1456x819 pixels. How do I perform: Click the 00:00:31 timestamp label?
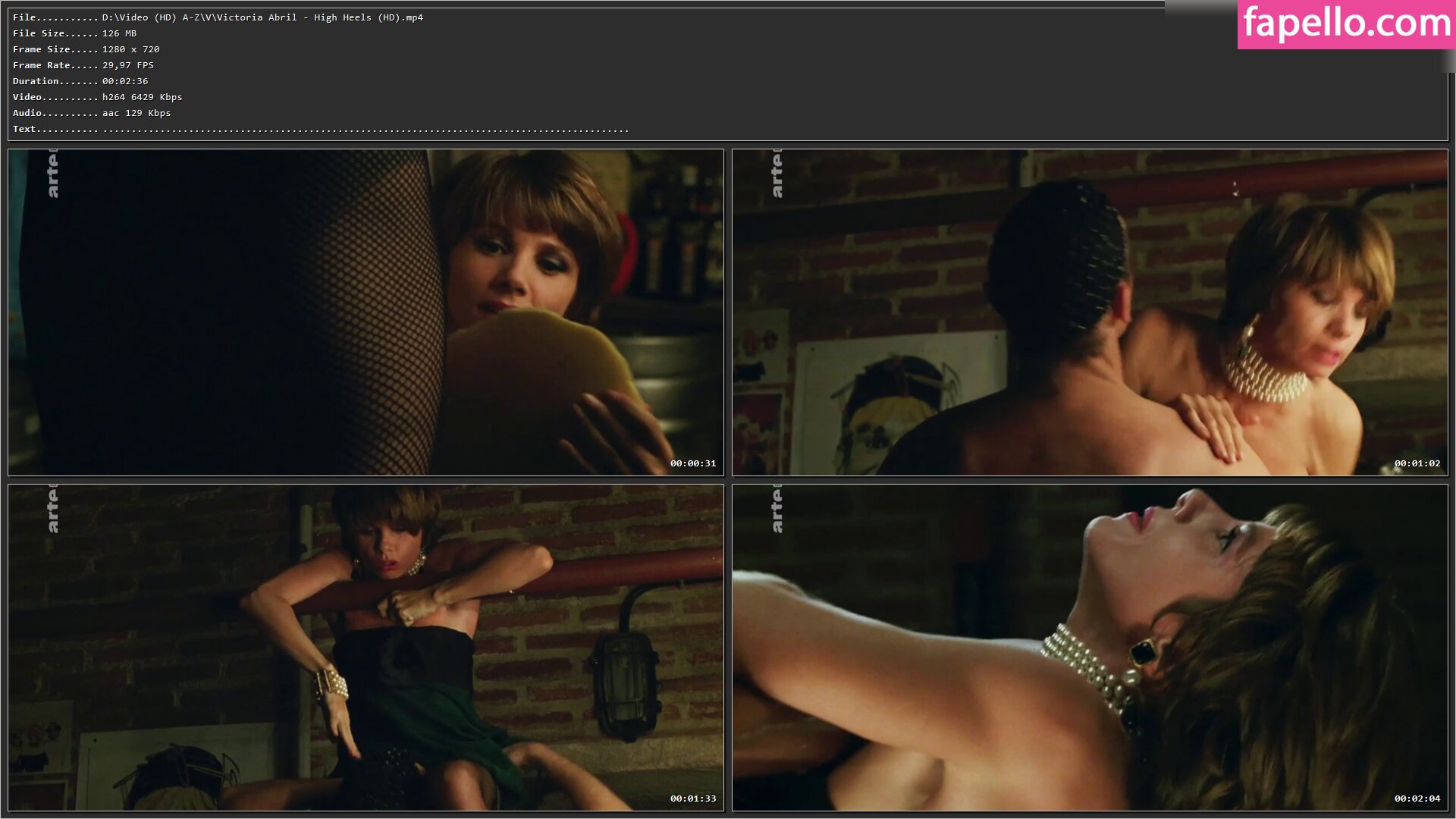coord(692,463)
